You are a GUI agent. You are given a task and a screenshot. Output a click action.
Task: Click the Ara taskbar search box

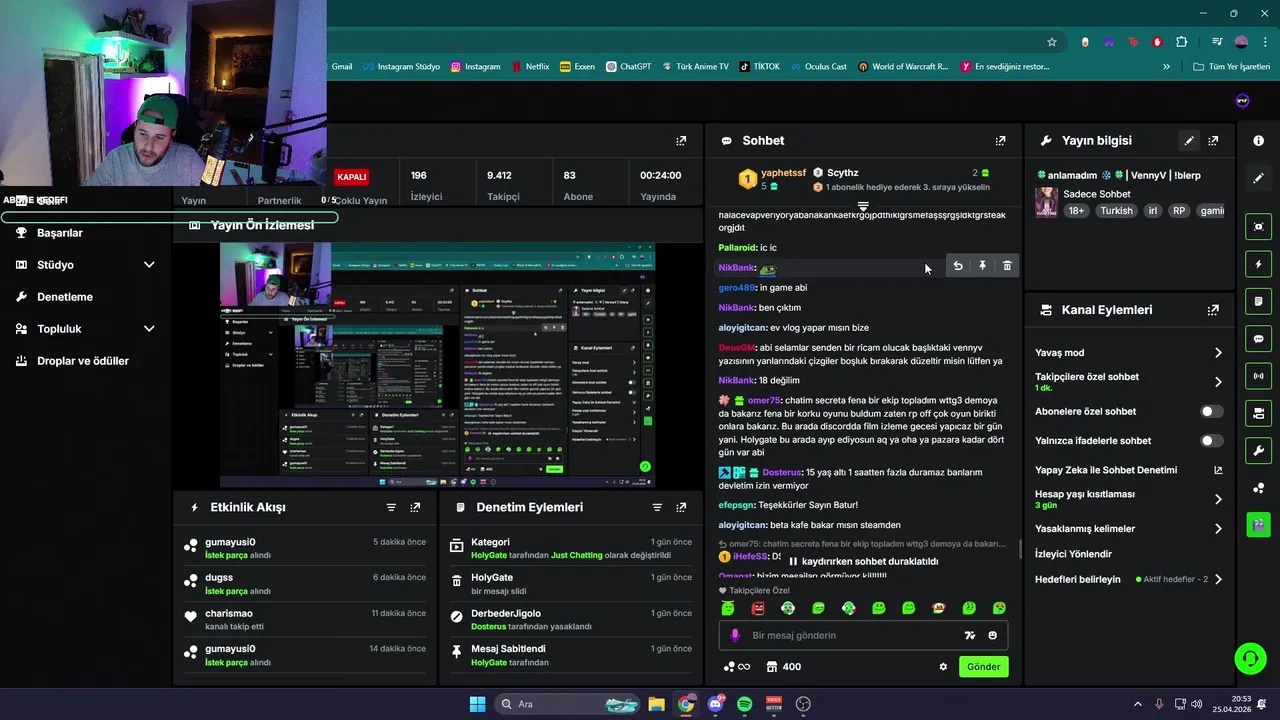[566, 704]
